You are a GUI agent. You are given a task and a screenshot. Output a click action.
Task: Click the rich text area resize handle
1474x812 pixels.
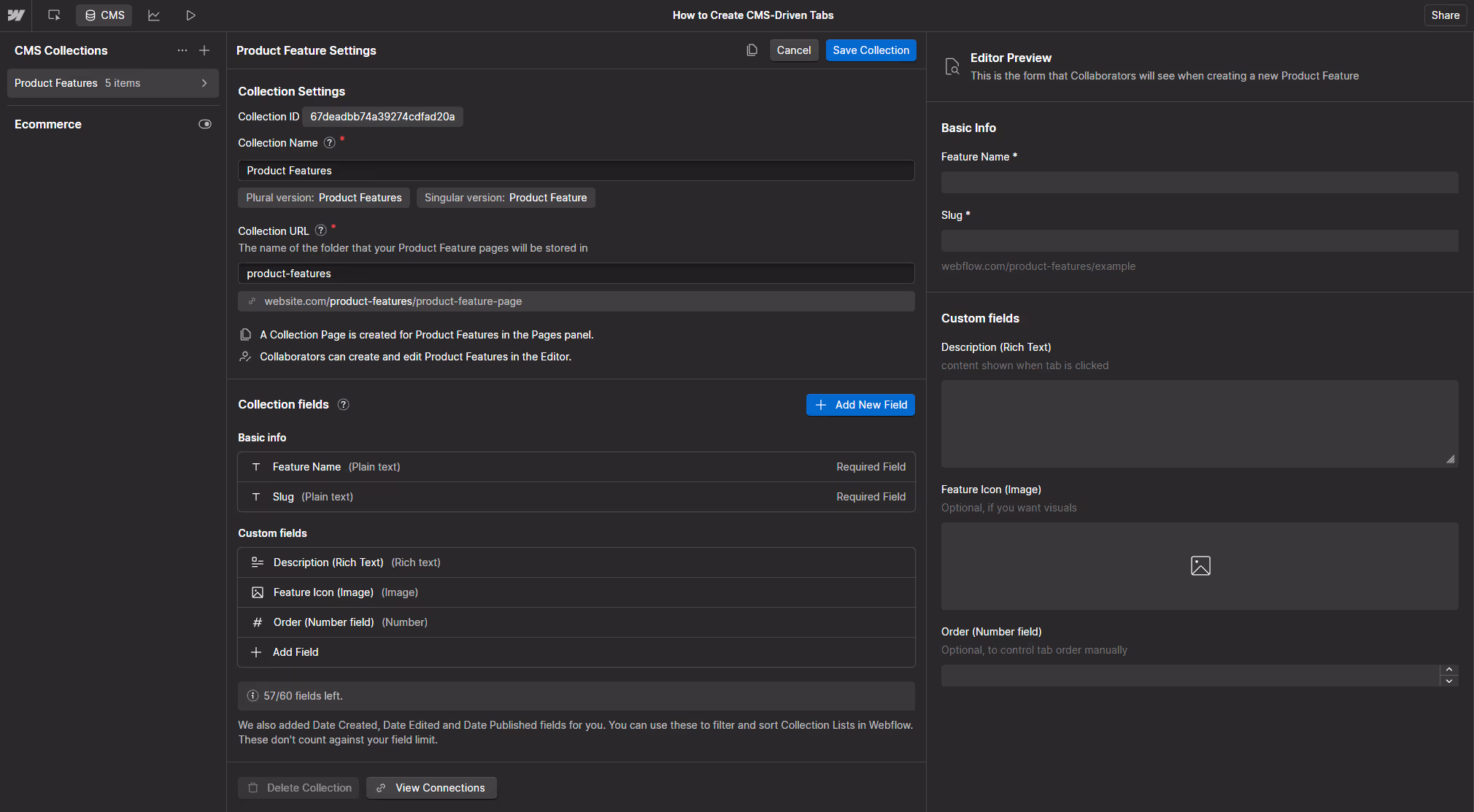click(x=1451, y=459)
